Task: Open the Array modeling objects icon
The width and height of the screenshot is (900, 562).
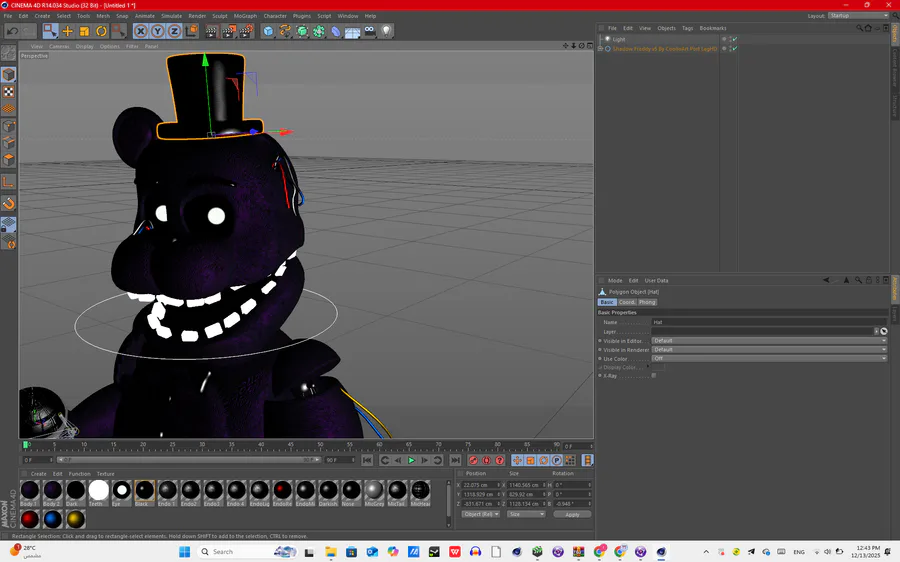Action: [x=319, y=31]
